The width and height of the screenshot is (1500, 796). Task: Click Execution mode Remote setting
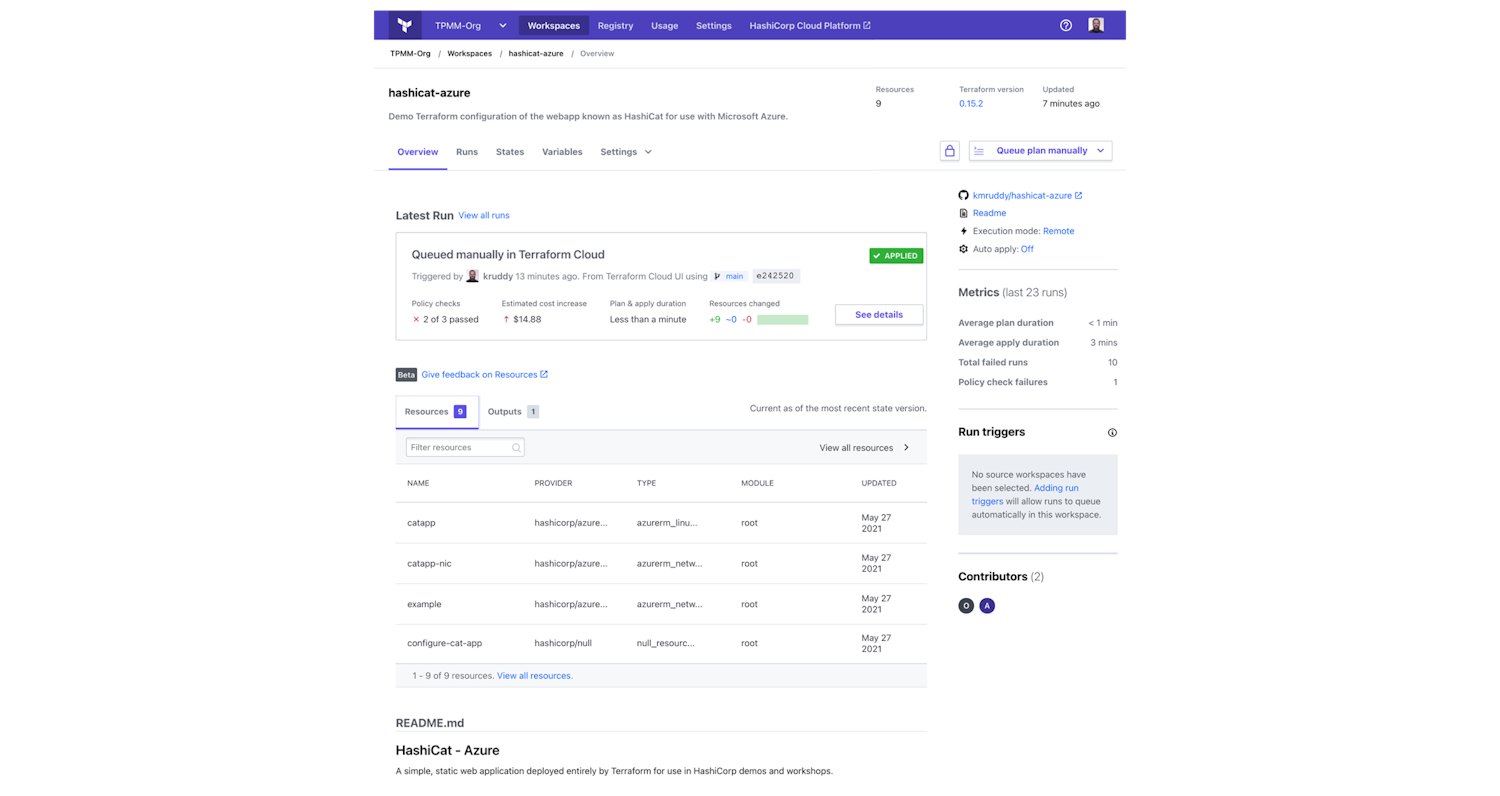tap(1058, 230)
